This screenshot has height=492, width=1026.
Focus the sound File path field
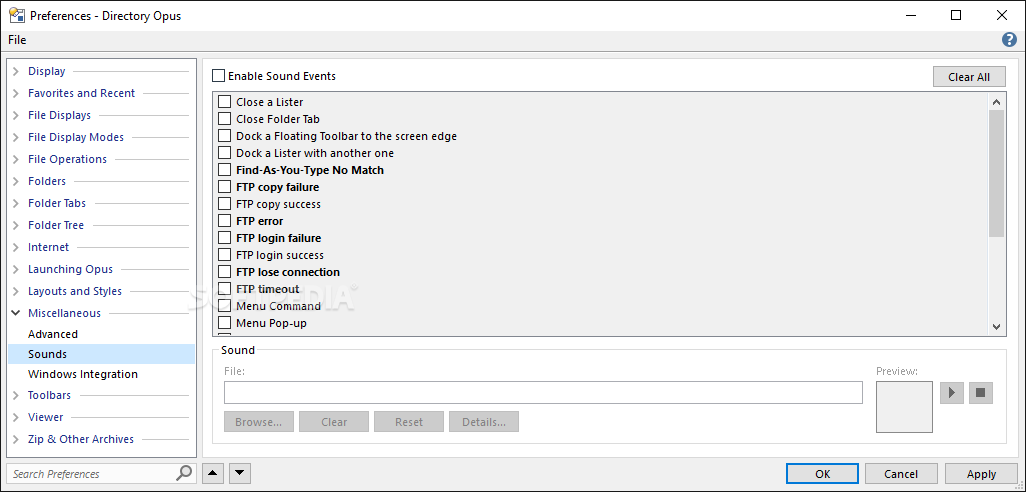tap(543, 393)
